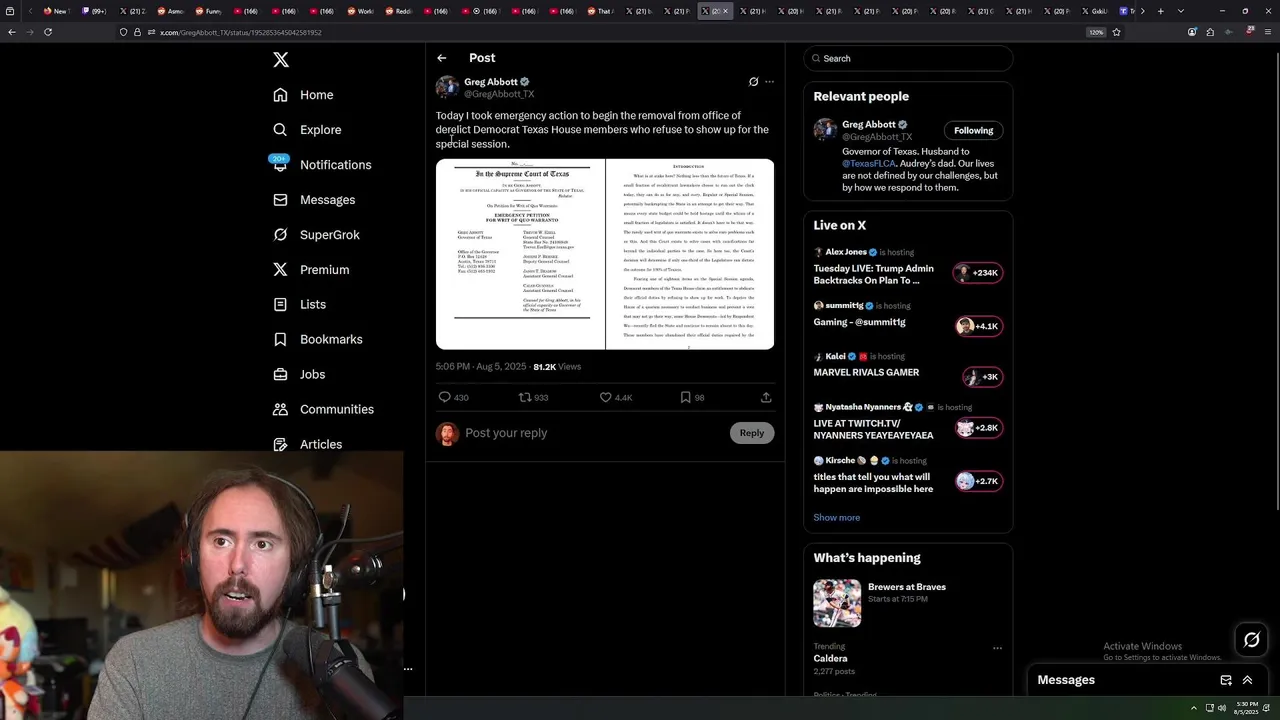The height and width of the screenshot is (720, 1280).
Task: Open the Caldera trending topic
Action: click(x=830, y=659)
